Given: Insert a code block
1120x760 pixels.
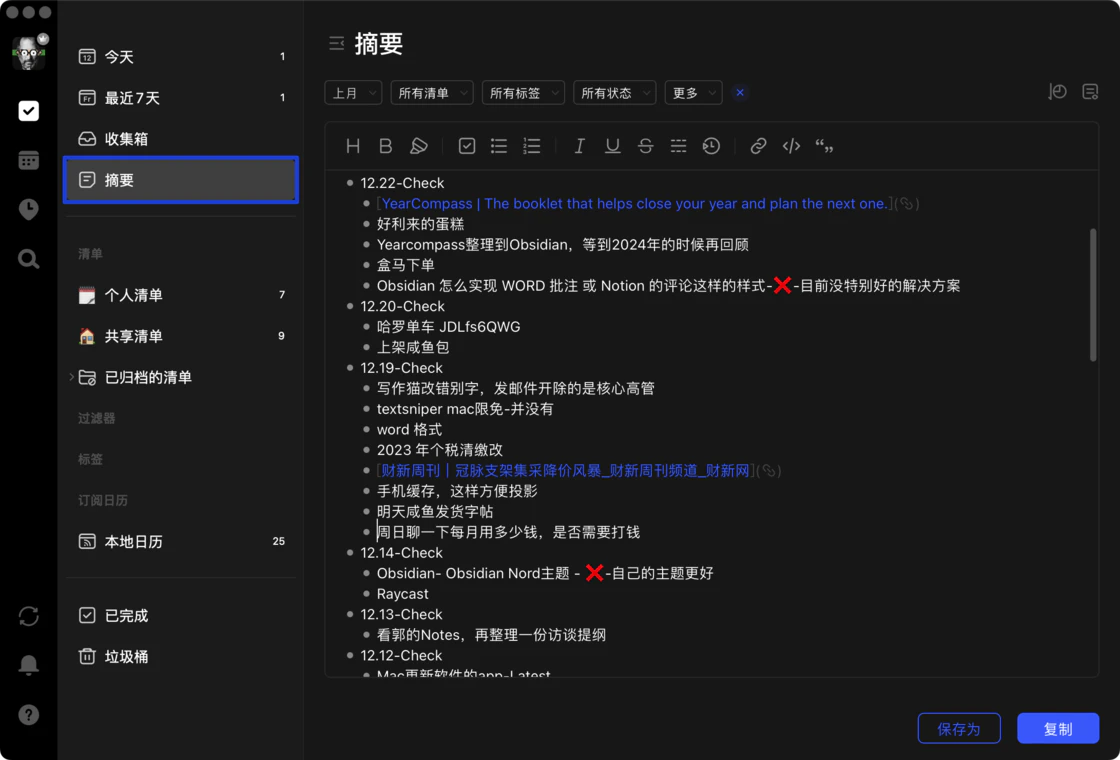Looking at the screenshot, I should coord(791,146).
